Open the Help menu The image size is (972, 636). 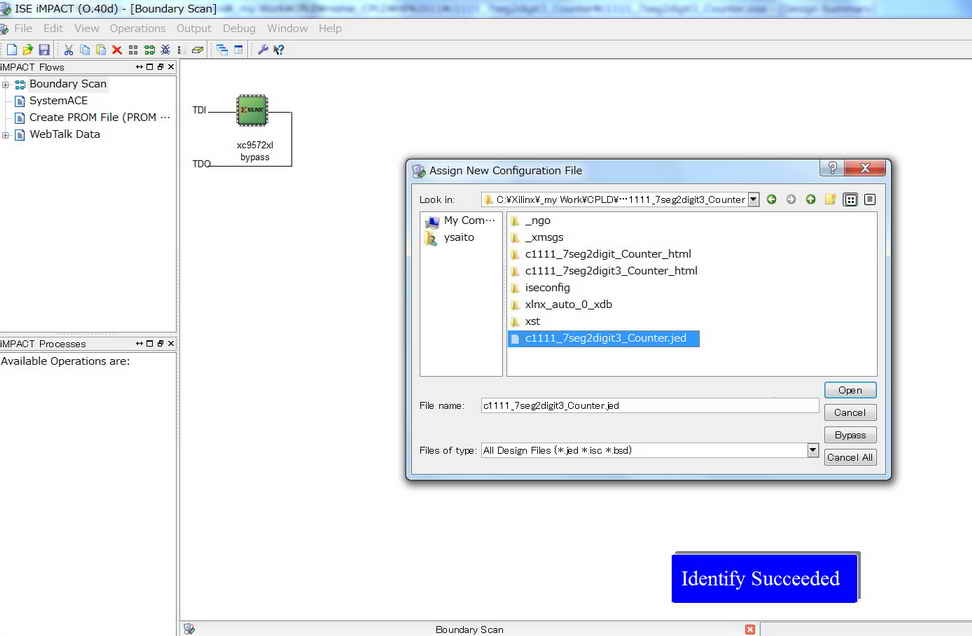pyautogui.click(x=330, y=29)
